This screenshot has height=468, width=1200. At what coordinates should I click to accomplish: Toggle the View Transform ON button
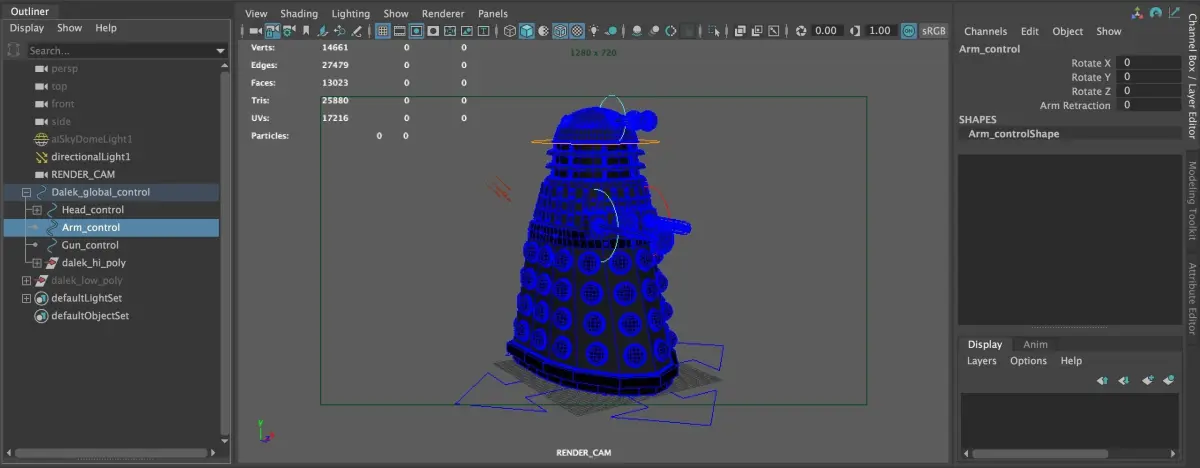pyautogui.click(x=907, y=31)
